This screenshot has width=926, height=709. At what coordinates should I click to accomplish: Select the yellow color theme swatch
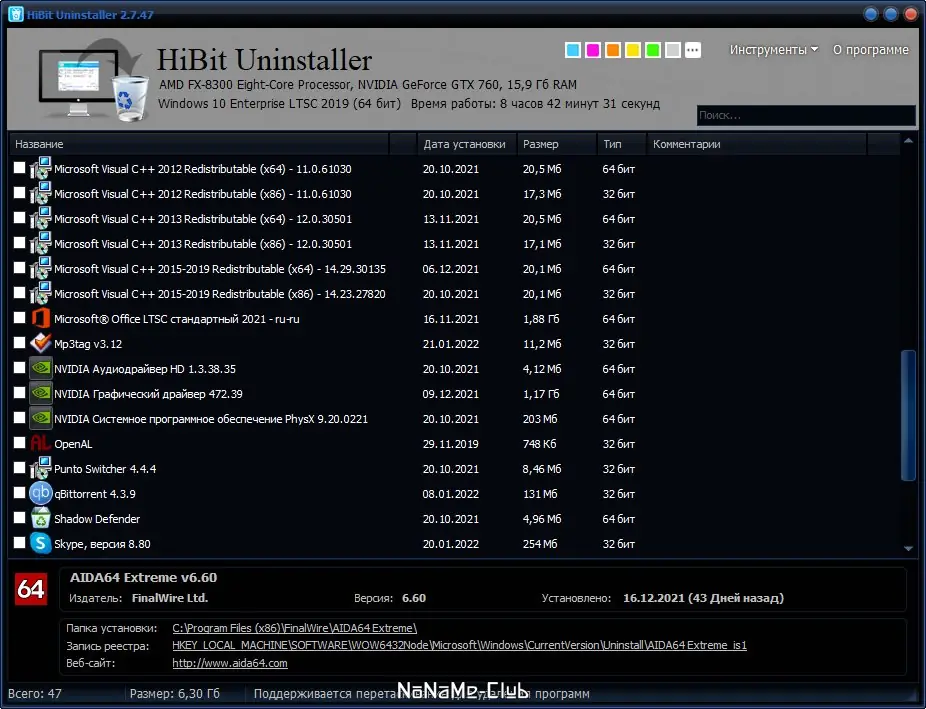(x=633, y=50)
